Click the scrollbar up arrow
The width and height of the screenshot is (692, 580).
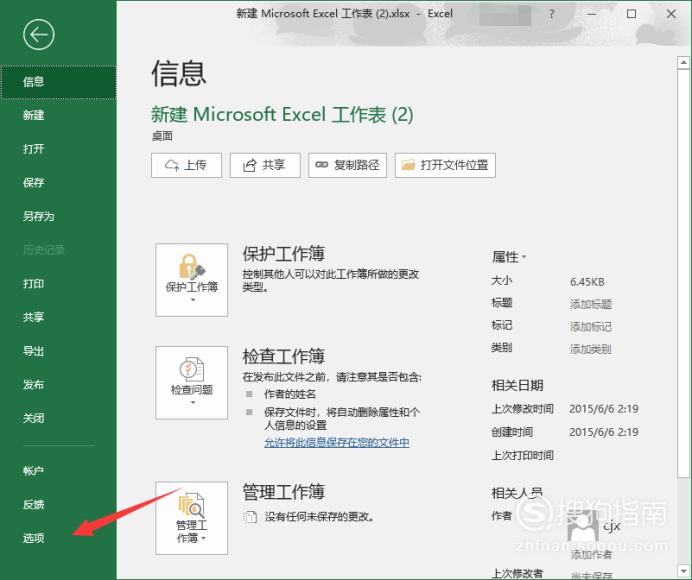point(684,63)
